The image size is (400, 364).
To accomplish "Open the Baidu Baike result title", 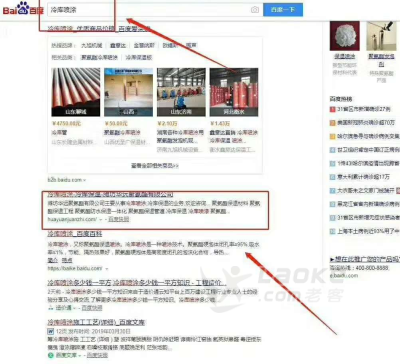I will (x=75, y=234).
